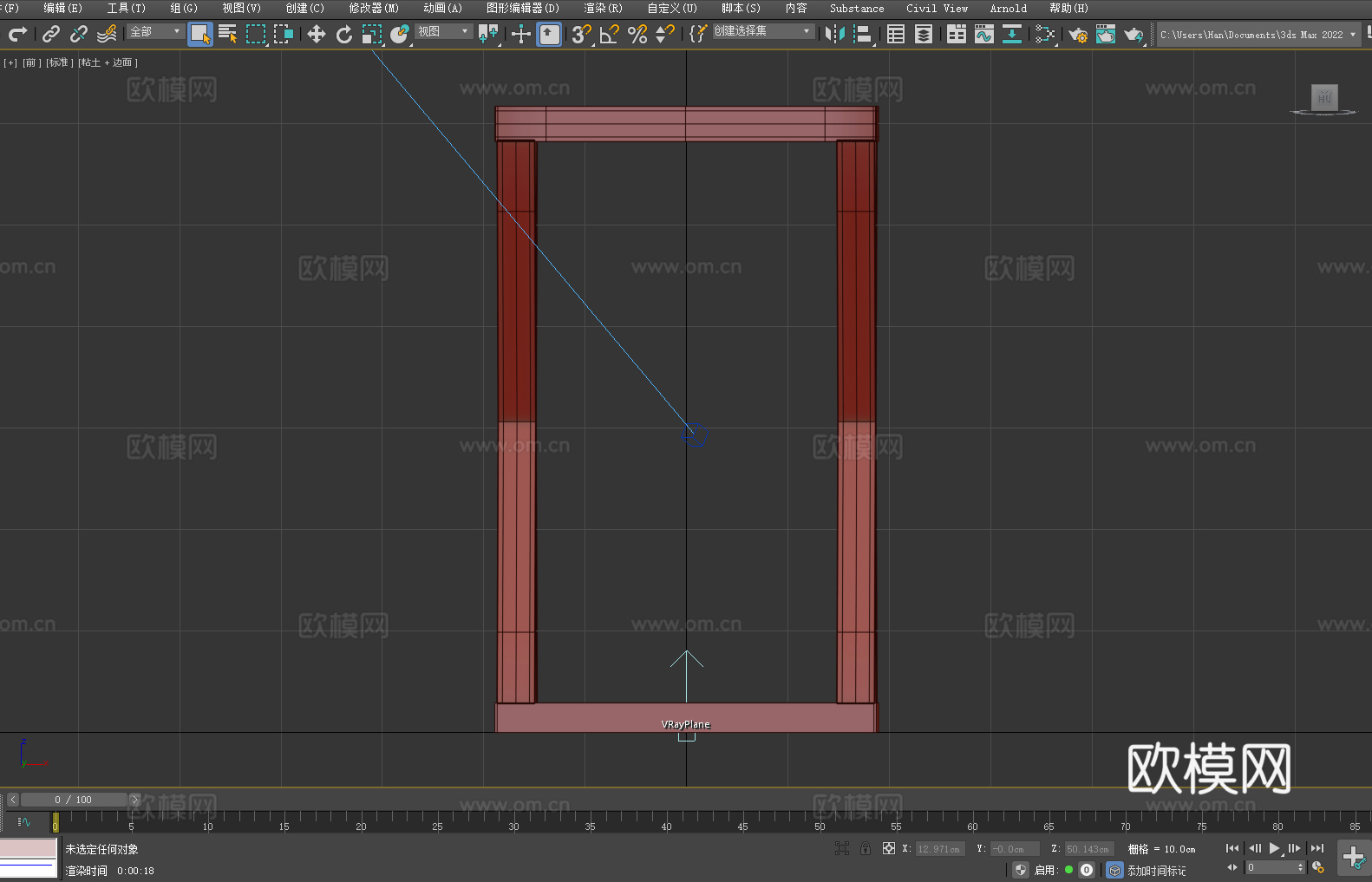Open the 修改器(M) menu
1372x882 pixels.
[374, 8]
